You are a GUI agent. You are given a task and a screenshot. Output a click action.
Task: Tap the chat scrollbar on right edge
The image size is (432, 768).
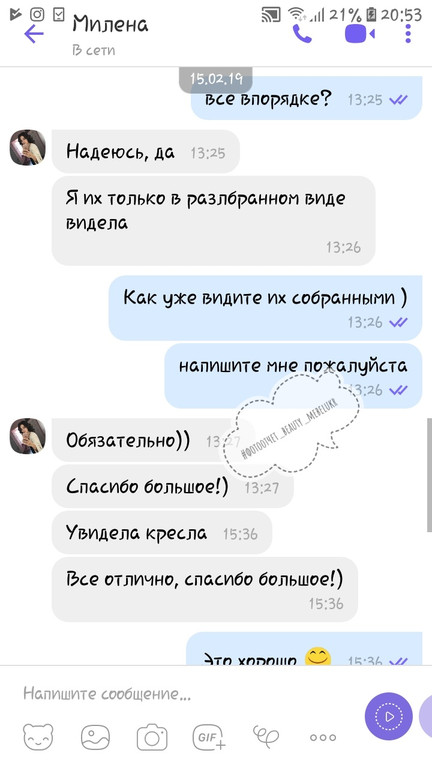tap(430, 475)
